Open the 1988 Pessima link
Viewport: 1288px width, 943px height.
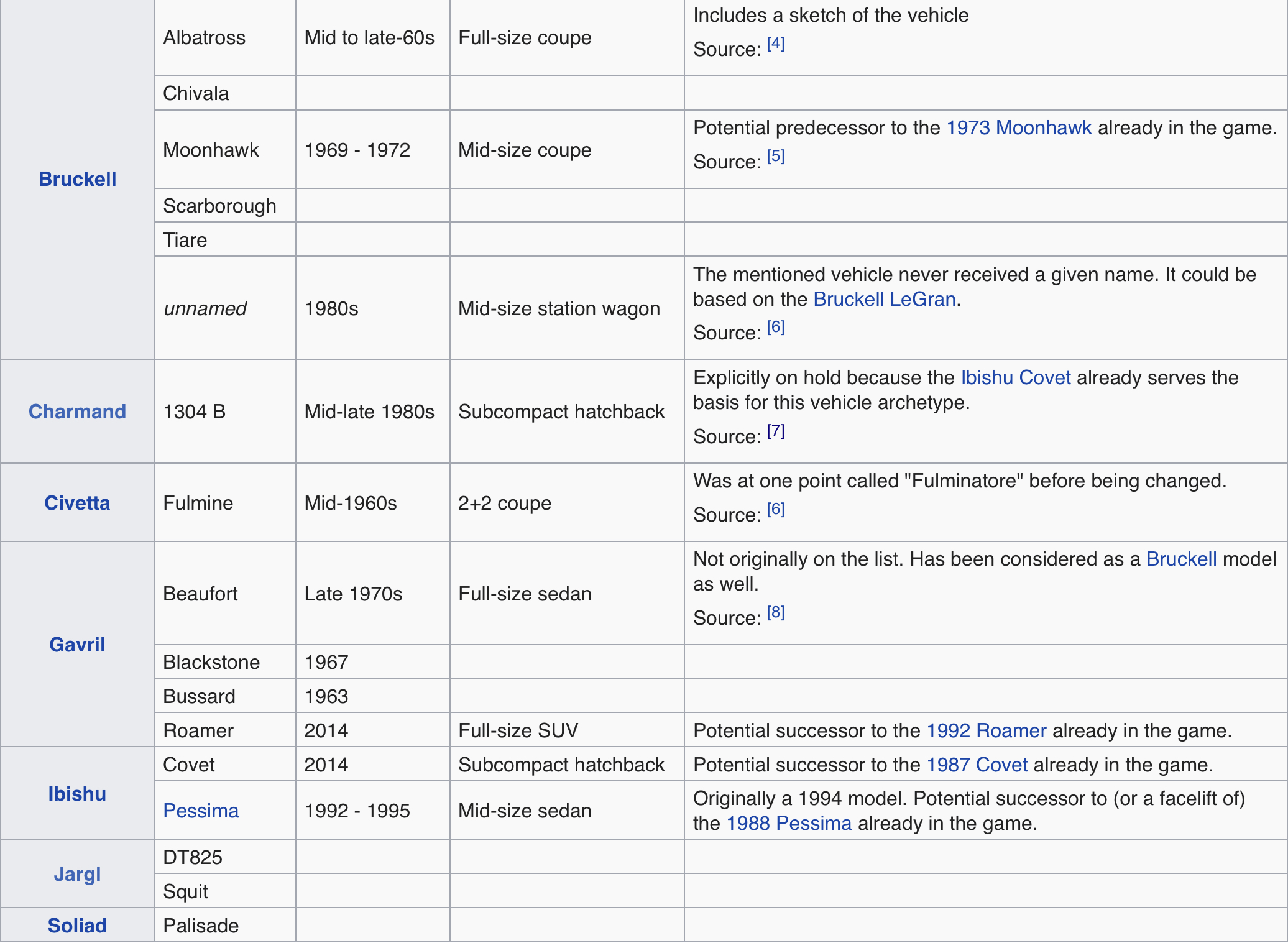click(x=788, y=823)
